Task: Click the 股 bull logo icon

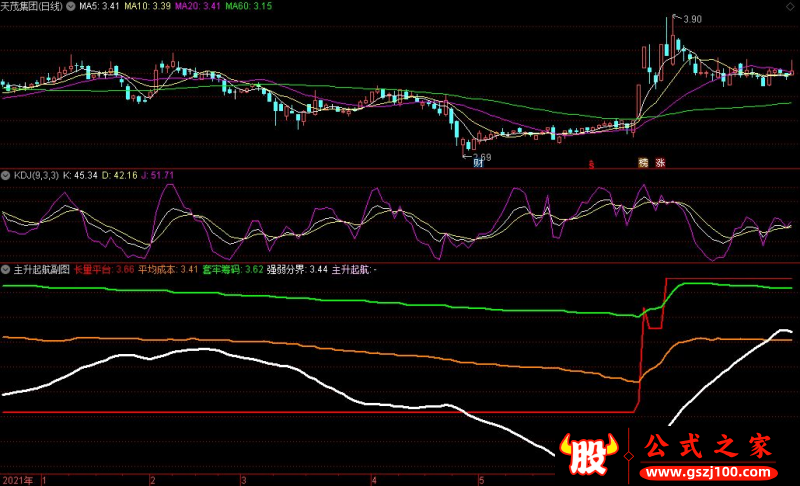Action: tap(588, 454)
